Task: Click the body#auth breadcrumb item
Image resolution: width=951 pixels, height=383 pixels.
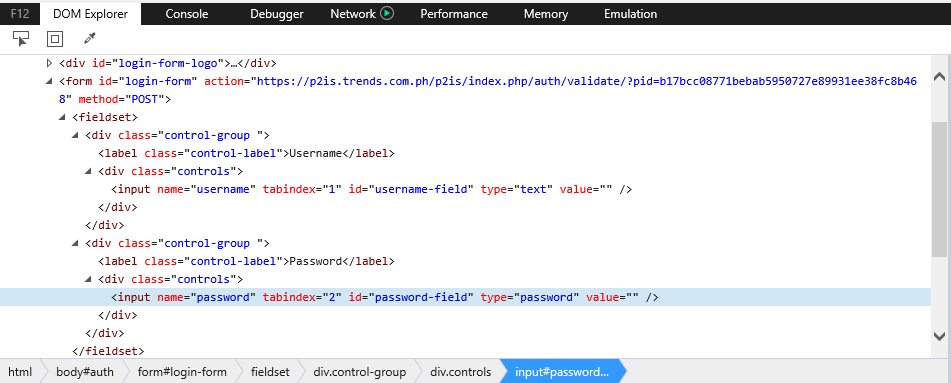Action: [85, 371]
